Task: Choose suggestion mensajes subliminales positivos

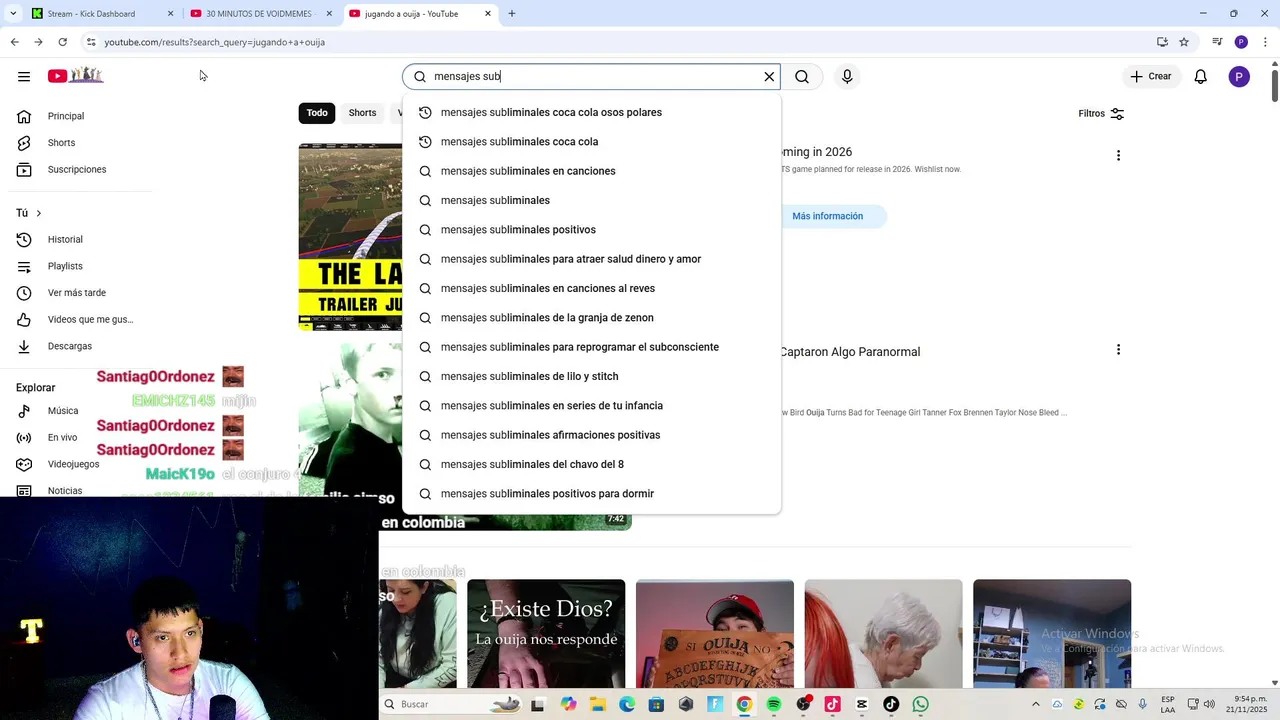Action: pos(591,230)
